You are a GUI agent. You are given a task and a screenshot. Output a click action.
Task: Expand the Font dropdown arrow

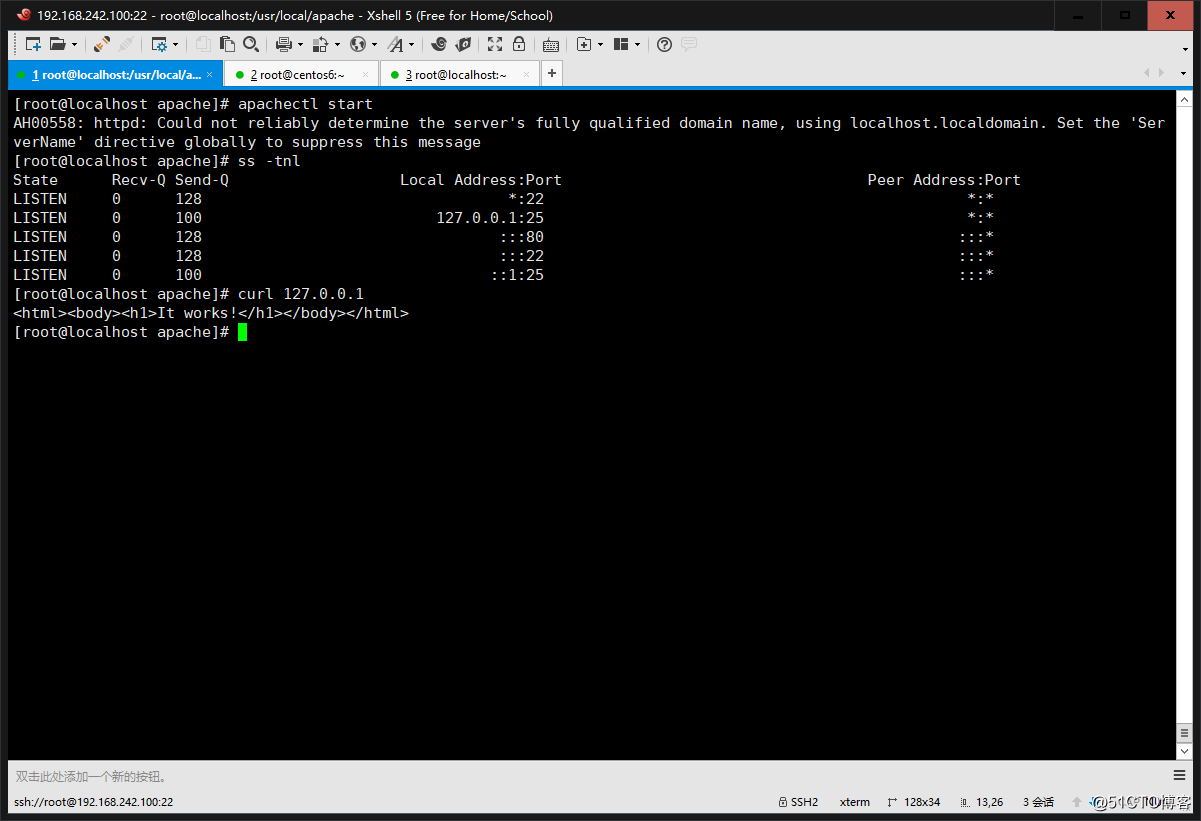(x=411, y=44)
